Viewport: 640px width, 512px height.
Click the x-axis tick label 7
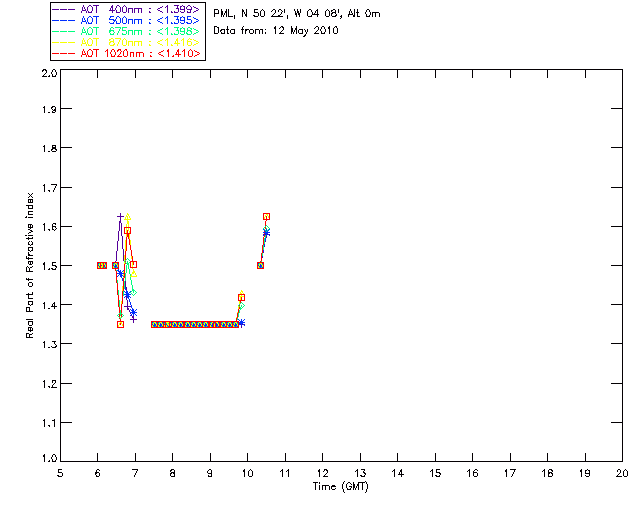tap(135, 473)
